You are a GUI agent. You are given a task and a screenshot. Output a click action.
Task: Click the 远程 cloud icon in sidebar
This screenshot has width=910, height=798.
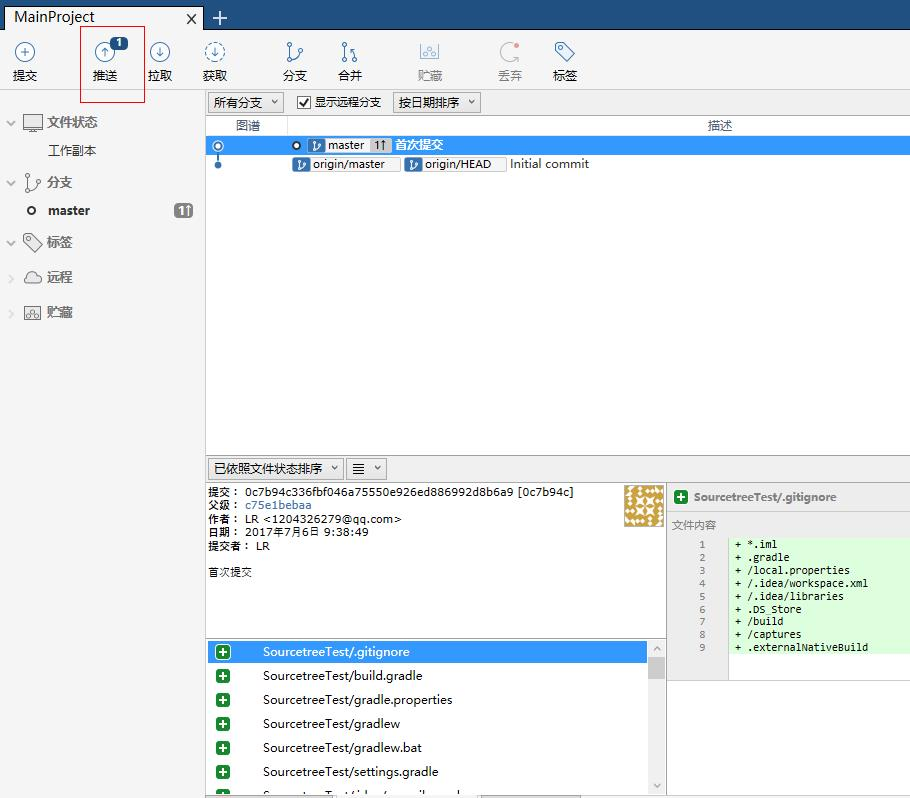pyautogui.click(x=32, y=277)
